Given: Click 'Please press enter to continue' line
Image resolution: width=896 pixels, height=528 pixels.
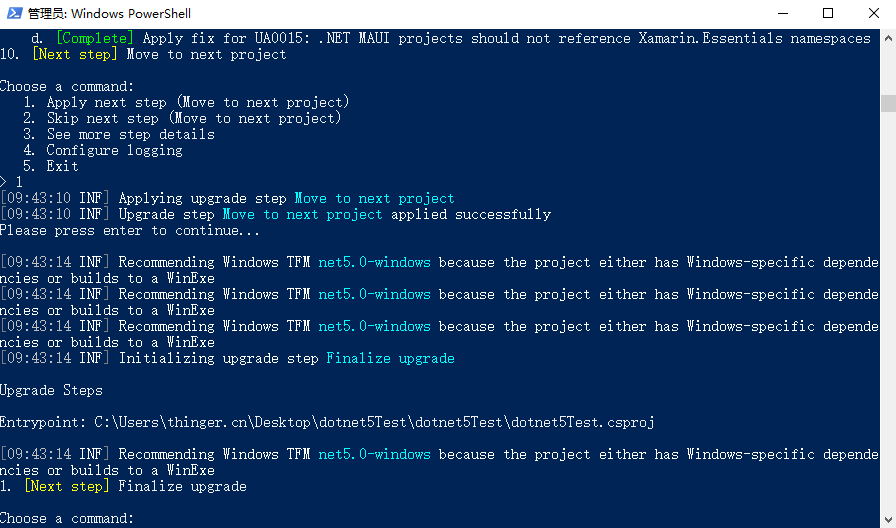Looking at the screenshot, I should pos(130,230).
